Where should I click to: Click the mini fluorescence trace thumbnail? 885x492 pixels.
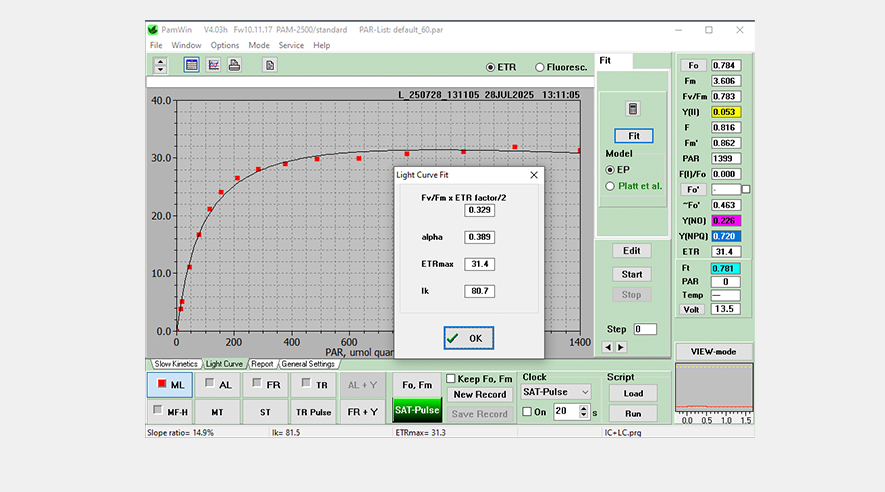click(x=714, y=389)
